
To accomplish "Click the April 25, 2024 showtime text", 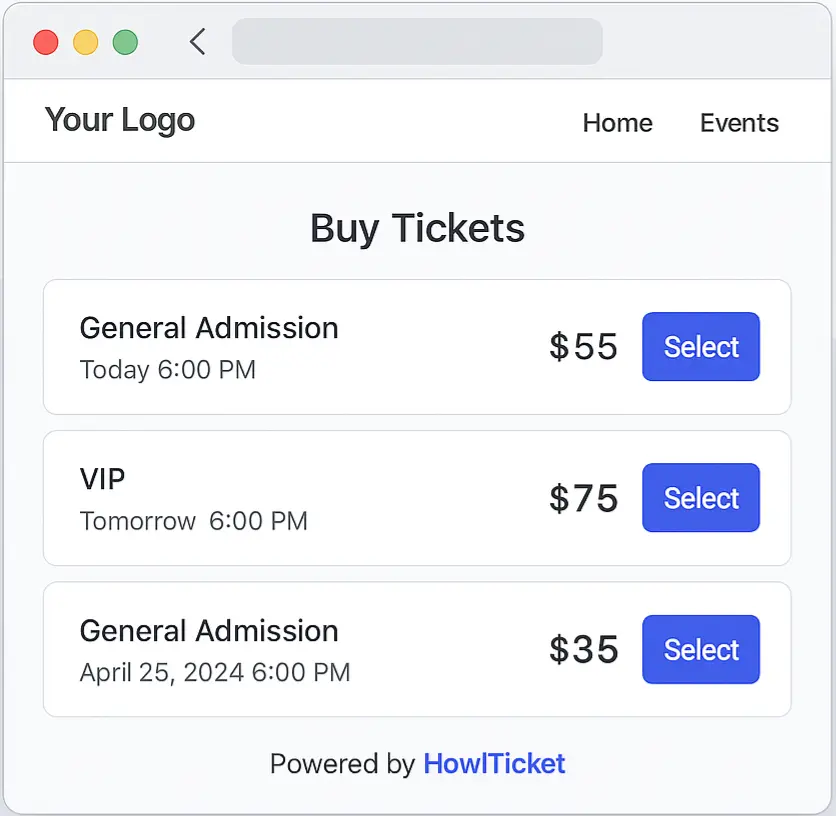I will (215, 672).
